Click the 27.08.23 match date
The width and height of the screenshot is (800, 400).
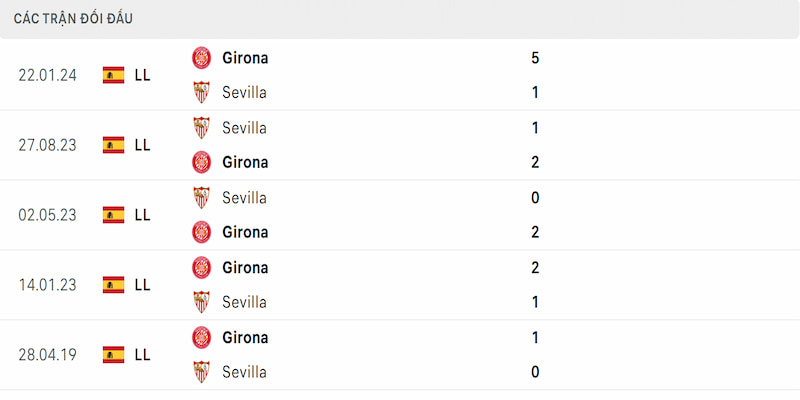[x=47, y=145]
